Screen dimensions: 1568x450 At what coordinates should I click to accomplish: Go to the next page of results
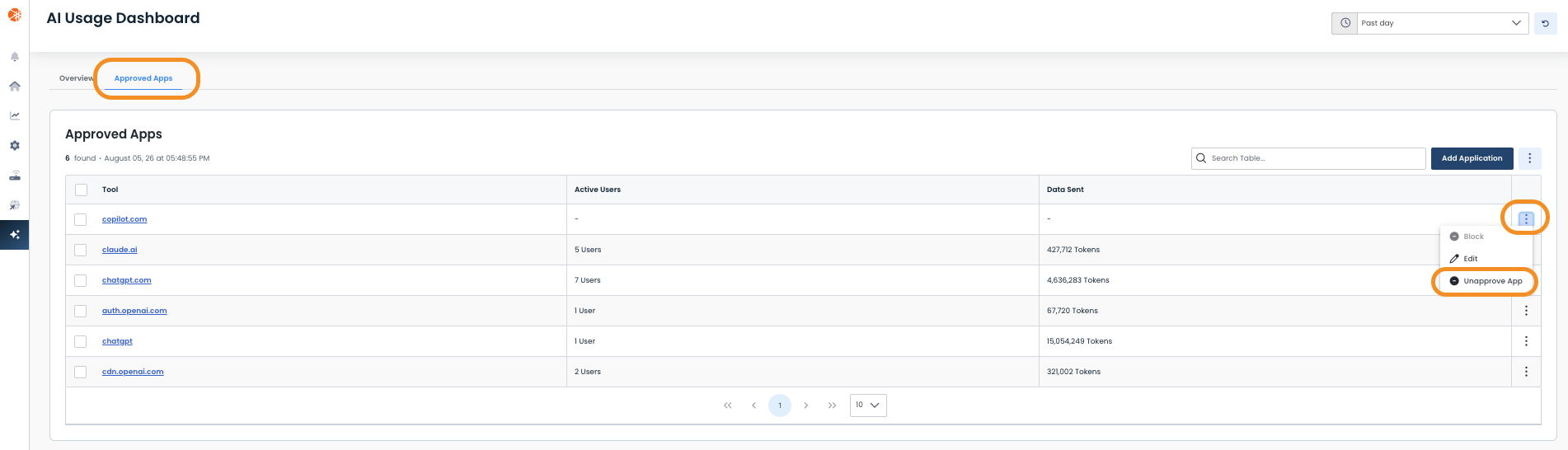pyautogui.click(x=806, y=405)
